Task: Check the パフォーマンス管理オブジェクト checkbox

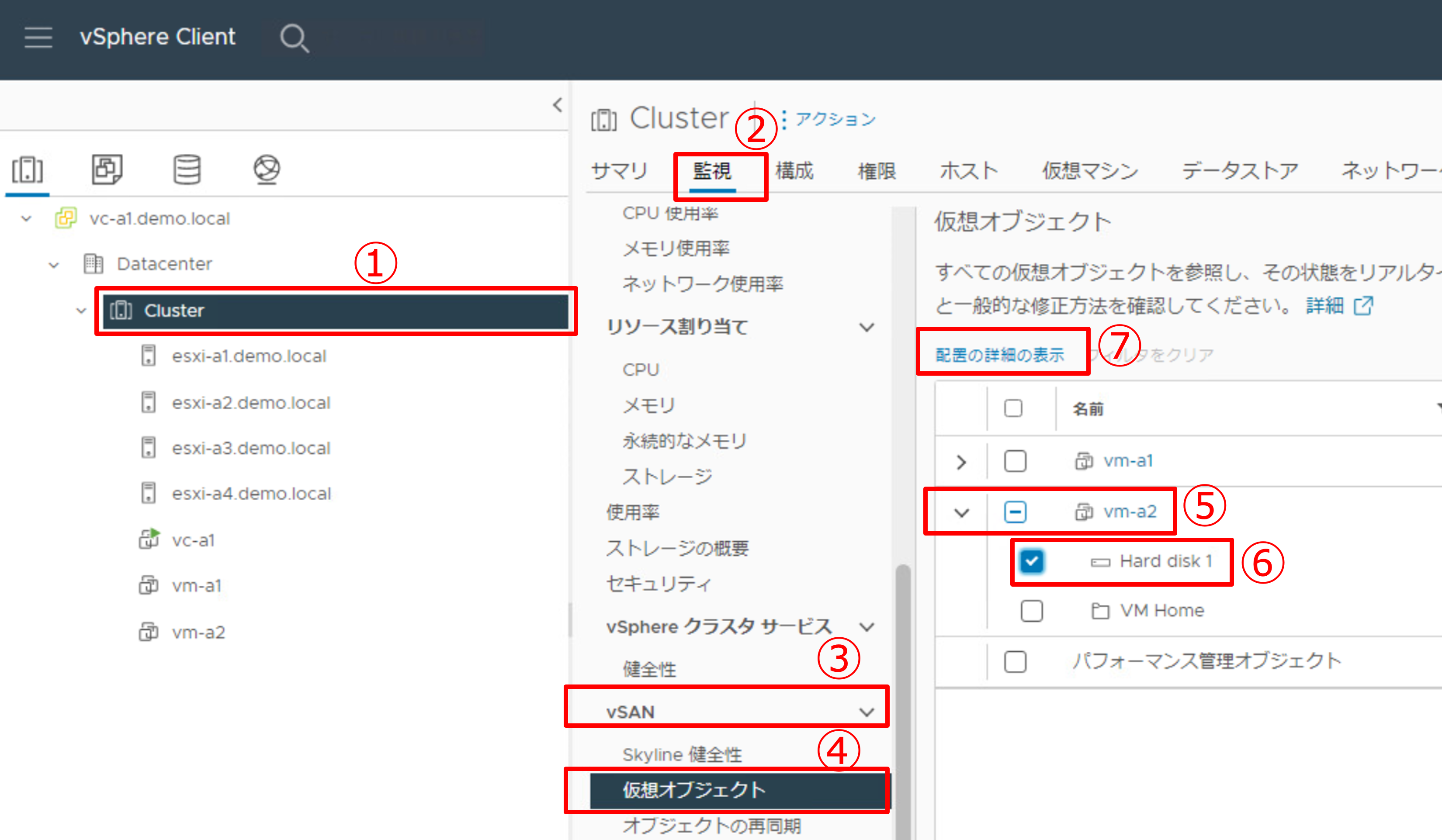Action: pyautogui.click(x=1015, y=661)
